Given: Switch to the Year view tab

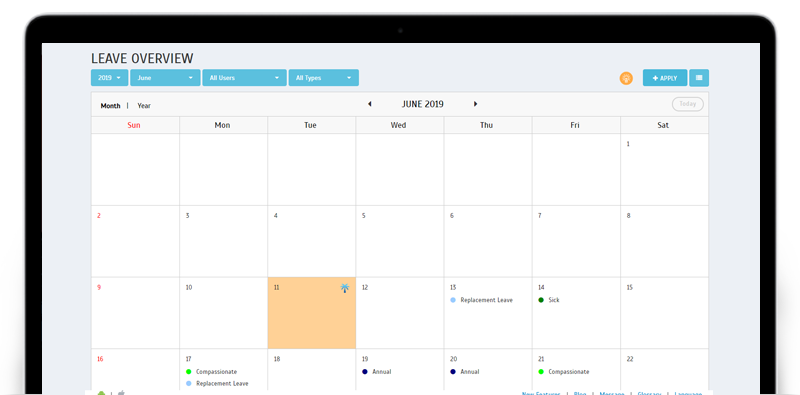Looking at the screenshot, I should 144,106.
